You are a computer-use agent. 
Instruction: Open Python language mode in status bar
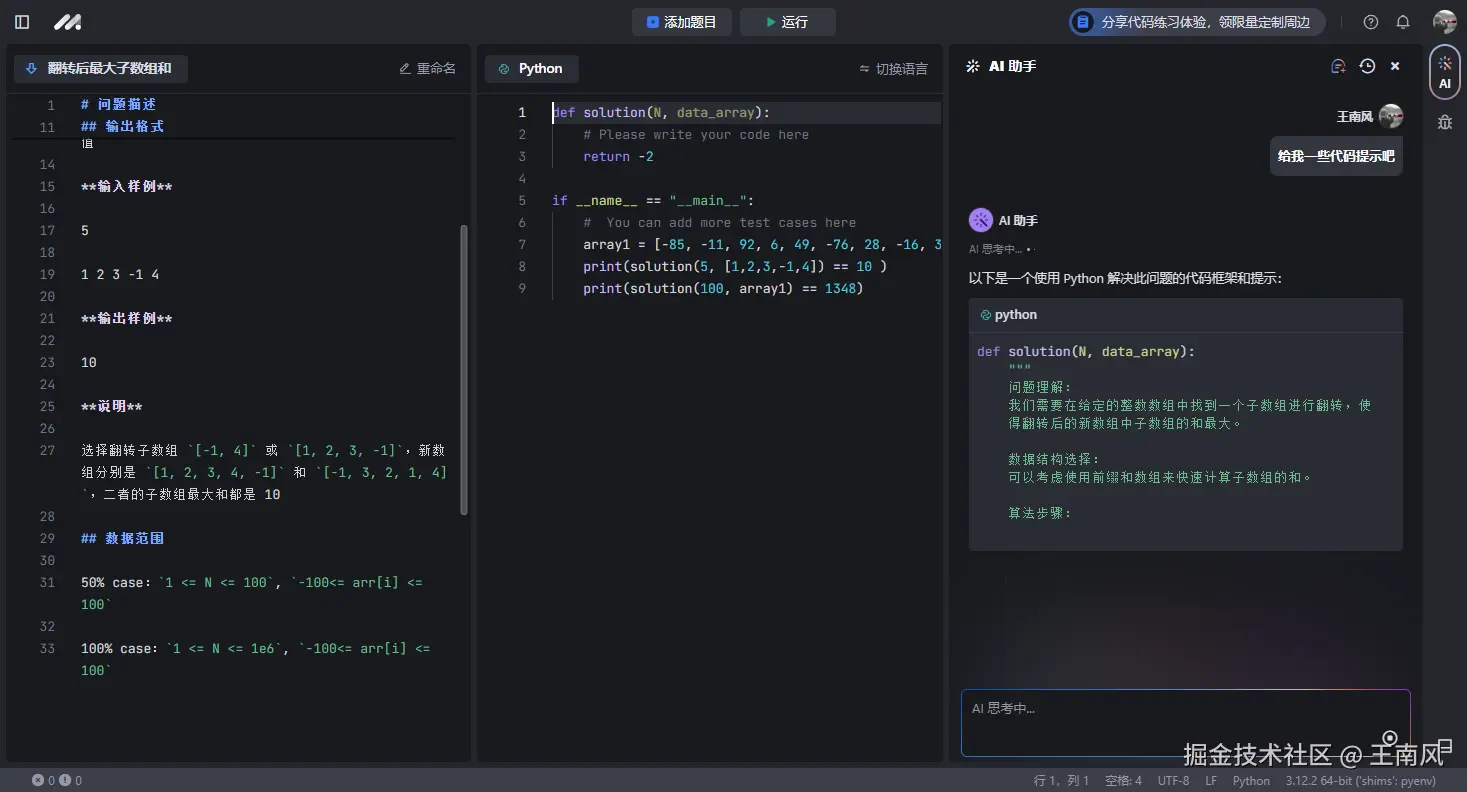(1250, 781)
